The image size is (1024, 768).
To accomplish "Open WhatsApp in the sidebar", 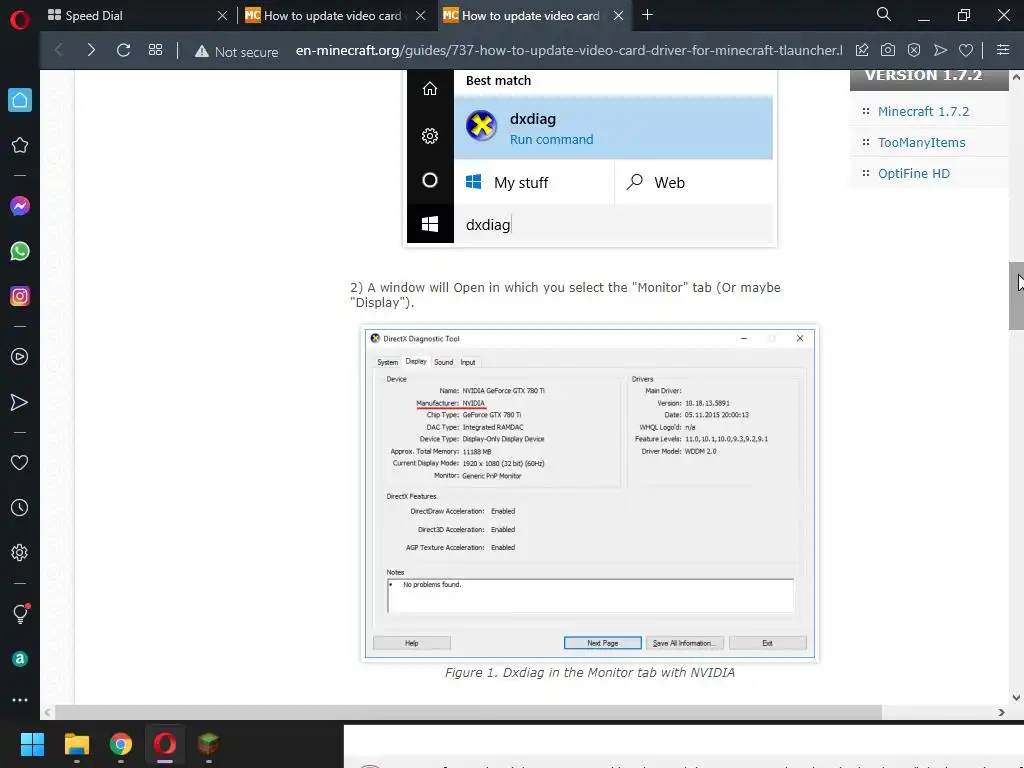I will coord(20,251).
